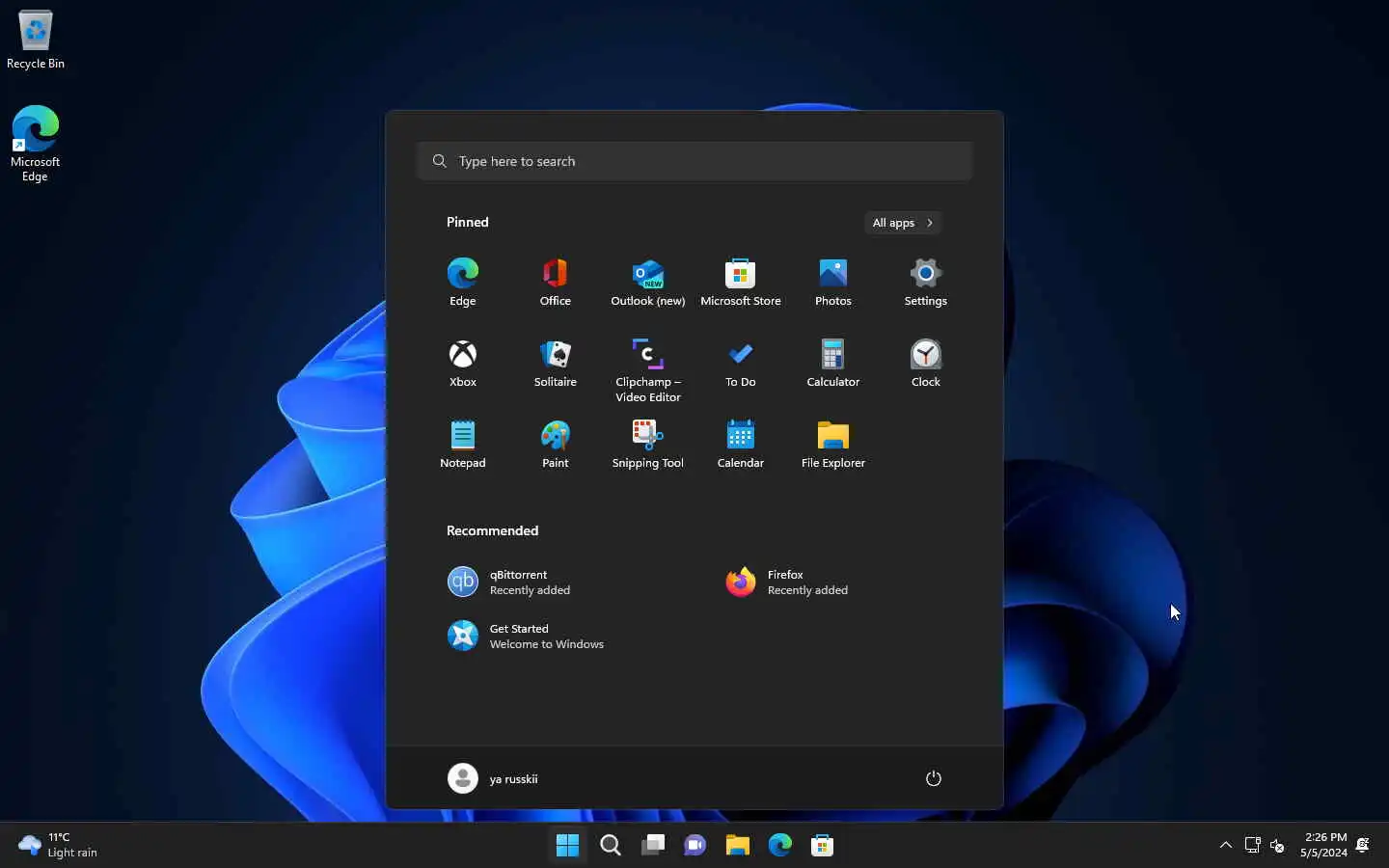Open To Do app

point(741,364)
